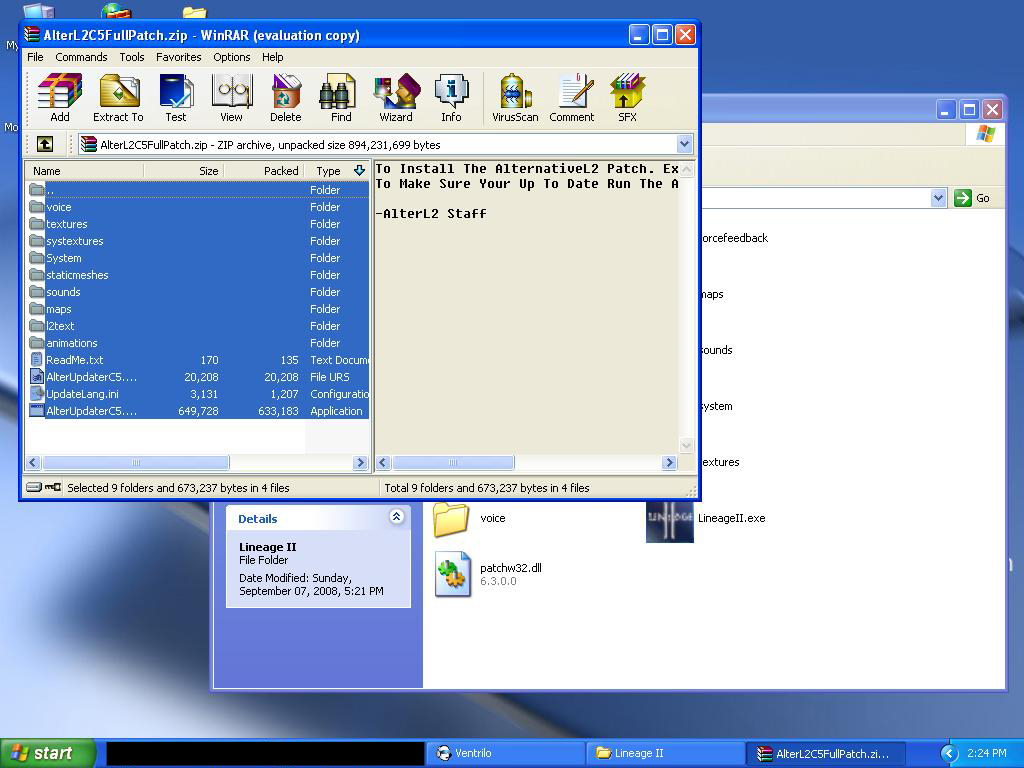Viewport: 1024px width, 768px height.
Task: Open the Tools menu
Action: [131, 57]
